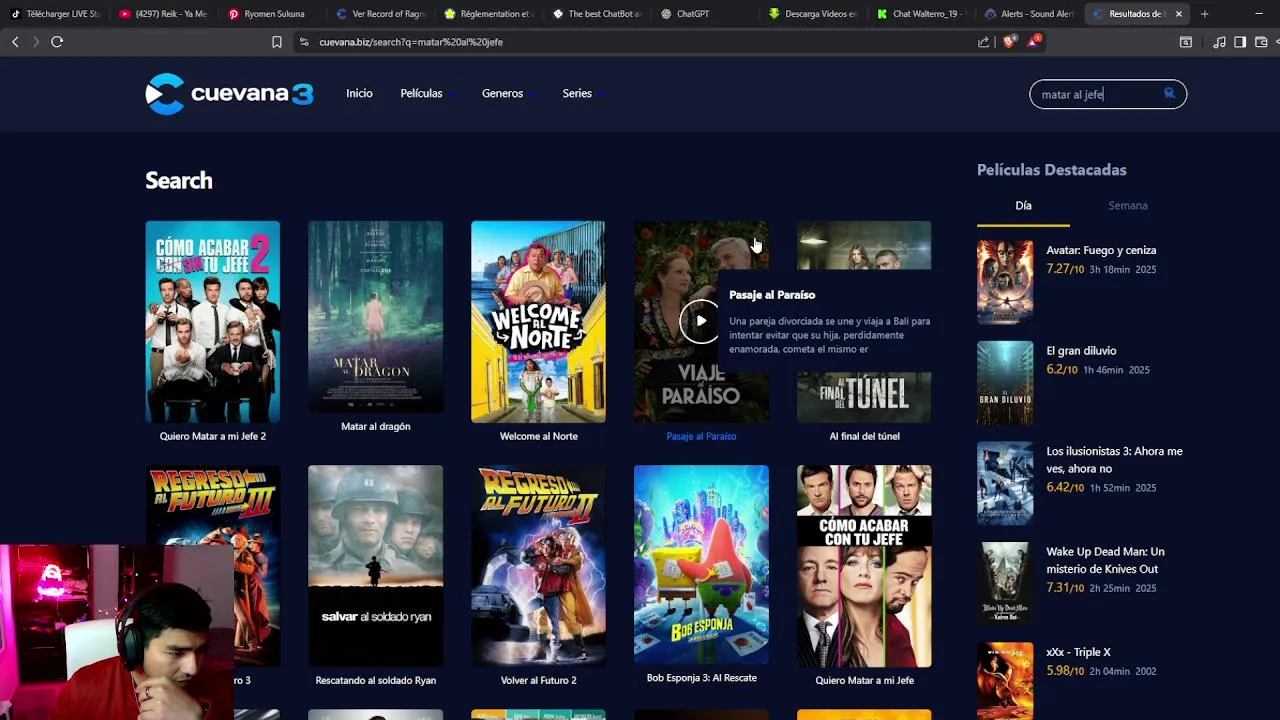This screenshot has height=720, width=1280.
Task: Click the Avatar sidebar poster thumbnail
Action: tap(1005, 282)
